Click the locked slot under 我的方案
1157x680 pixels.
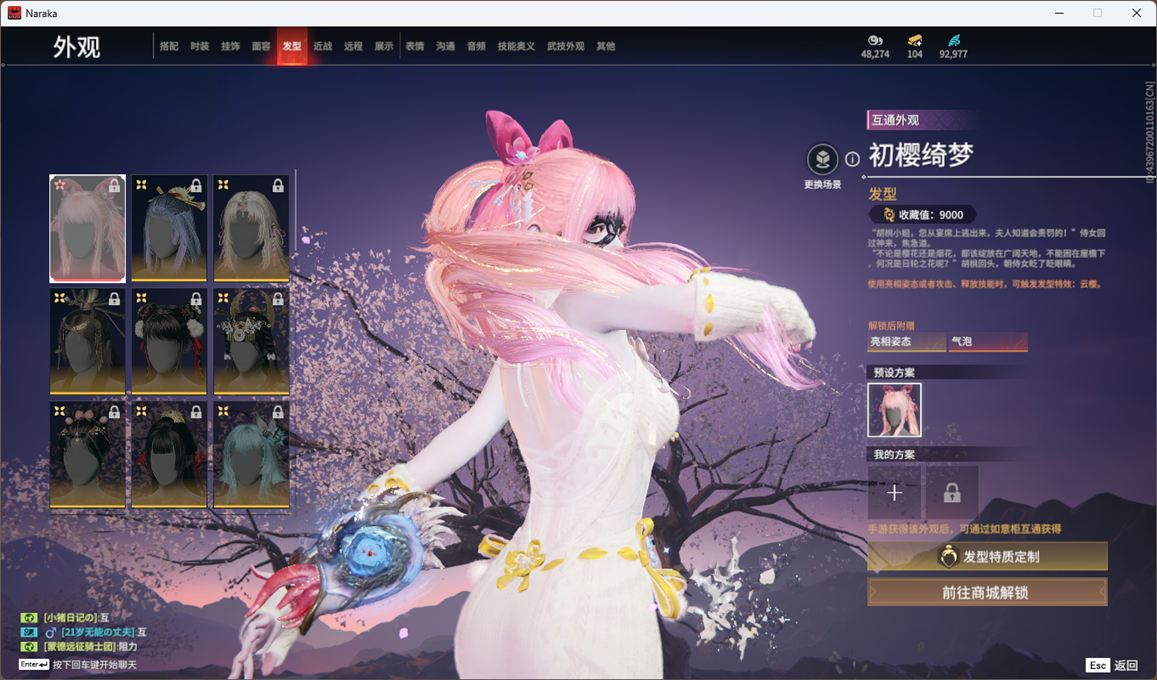pyautogui.click(x=952, y=492)
